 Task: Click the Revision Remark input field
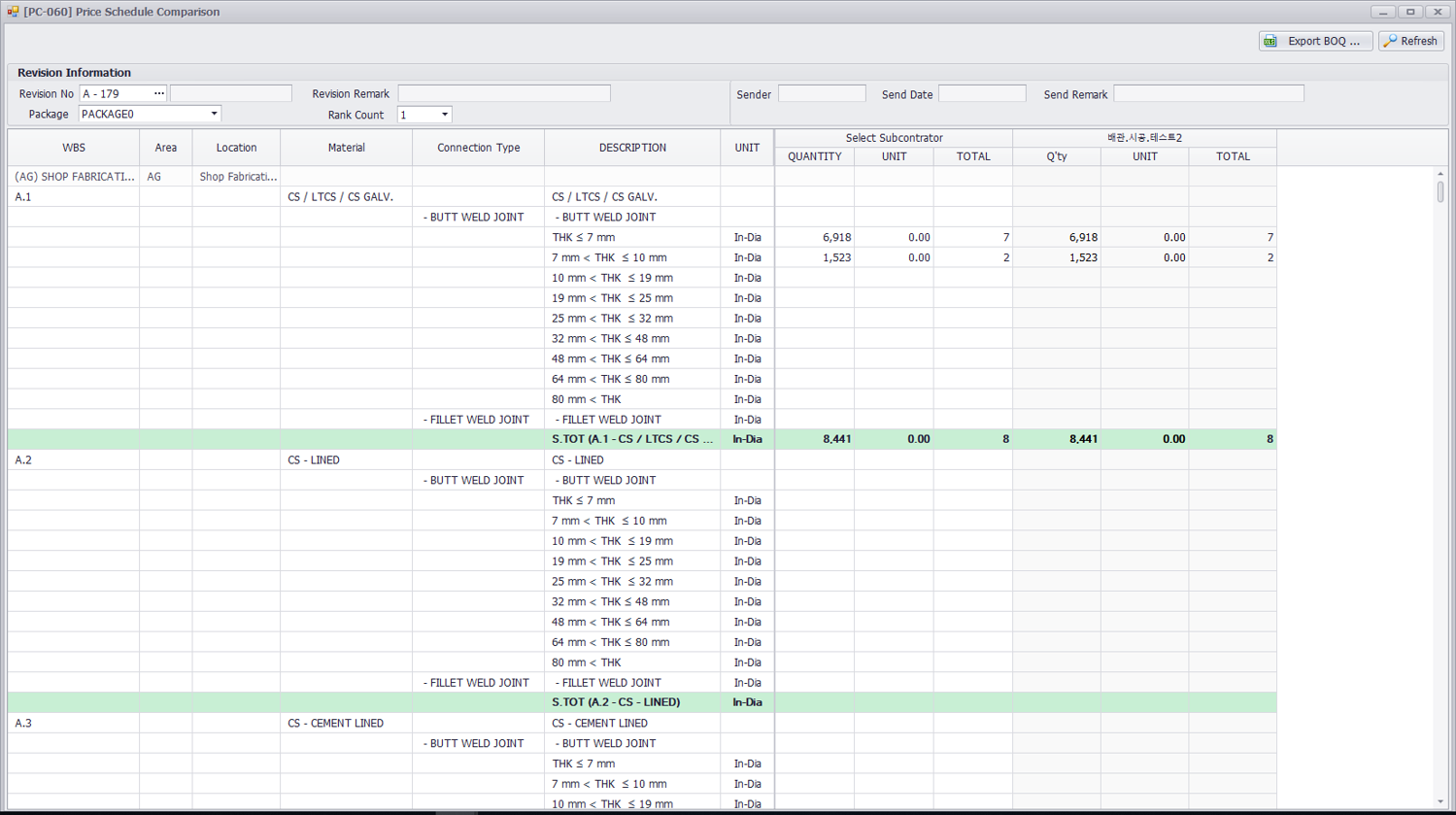503,93
